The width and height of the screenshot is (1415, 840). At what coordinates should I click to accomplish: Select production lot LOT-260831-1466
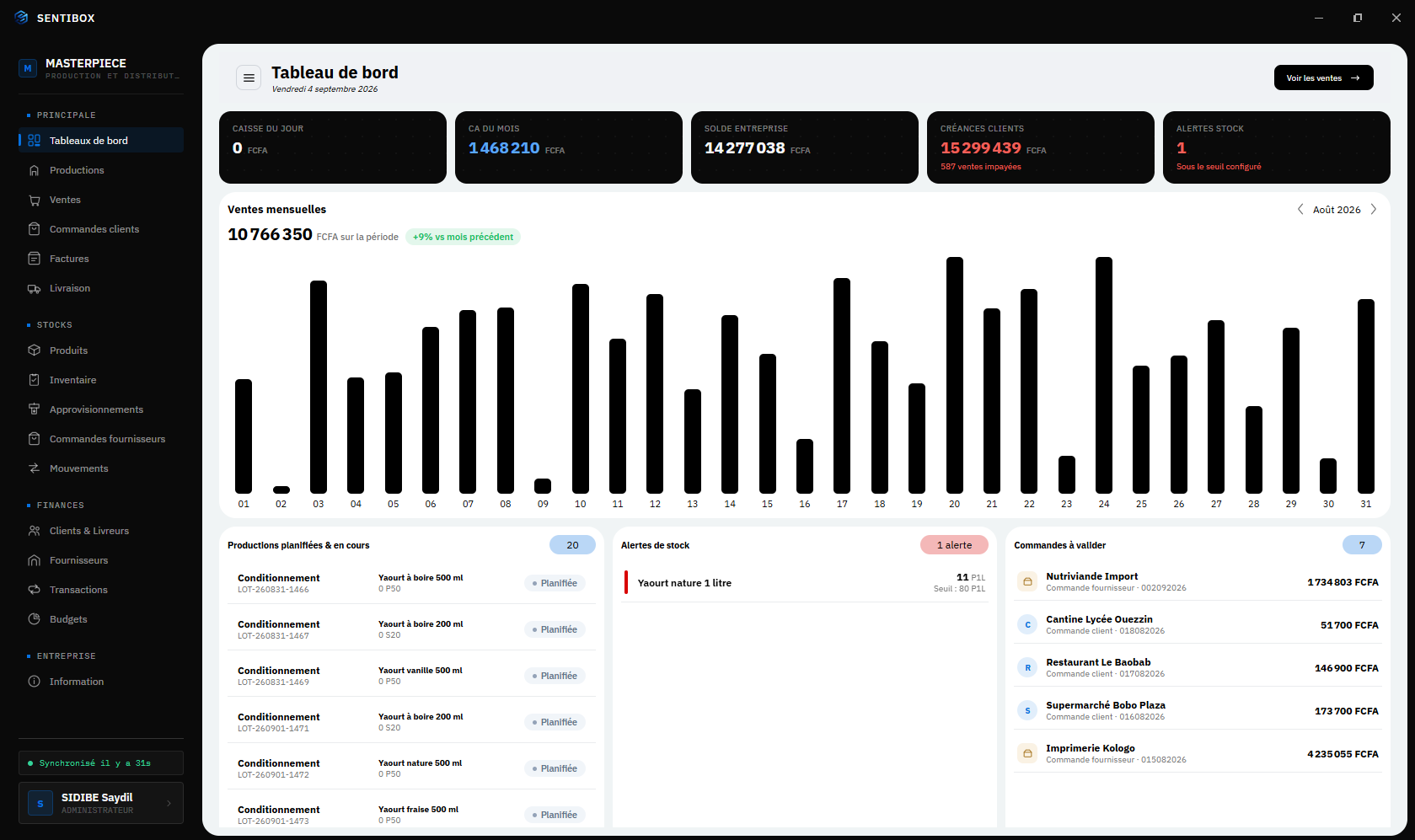pos(411,583)
